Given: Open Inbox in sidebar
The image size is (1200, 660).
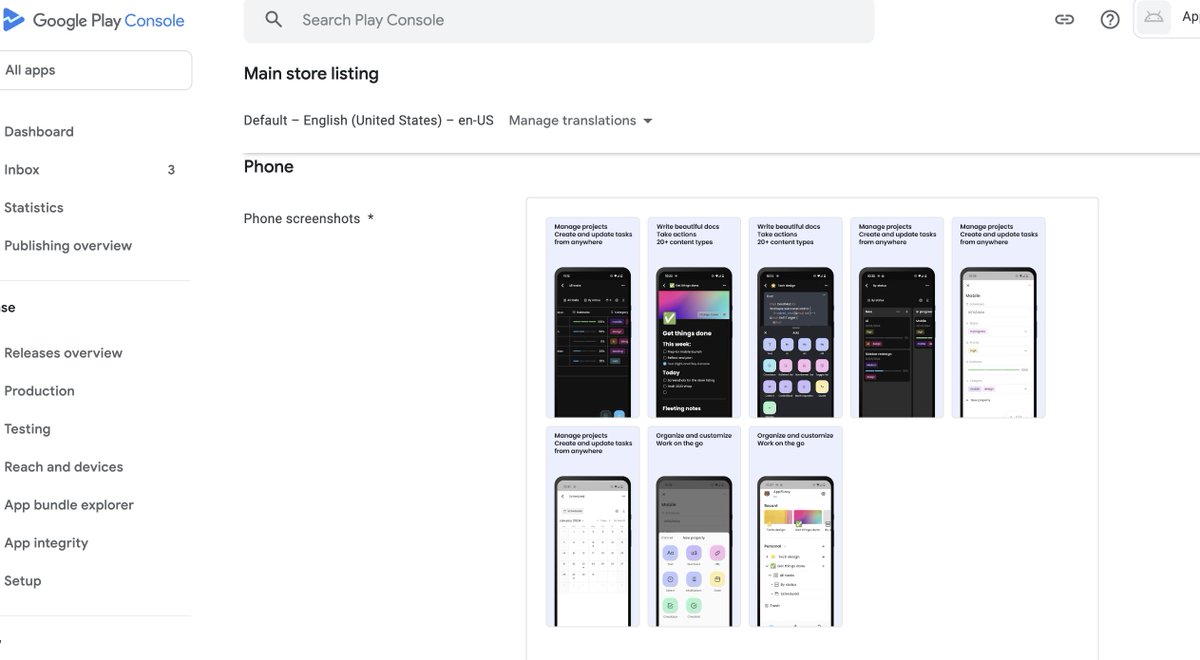Looking at the screenshot, I should click(x=22, y=170).
